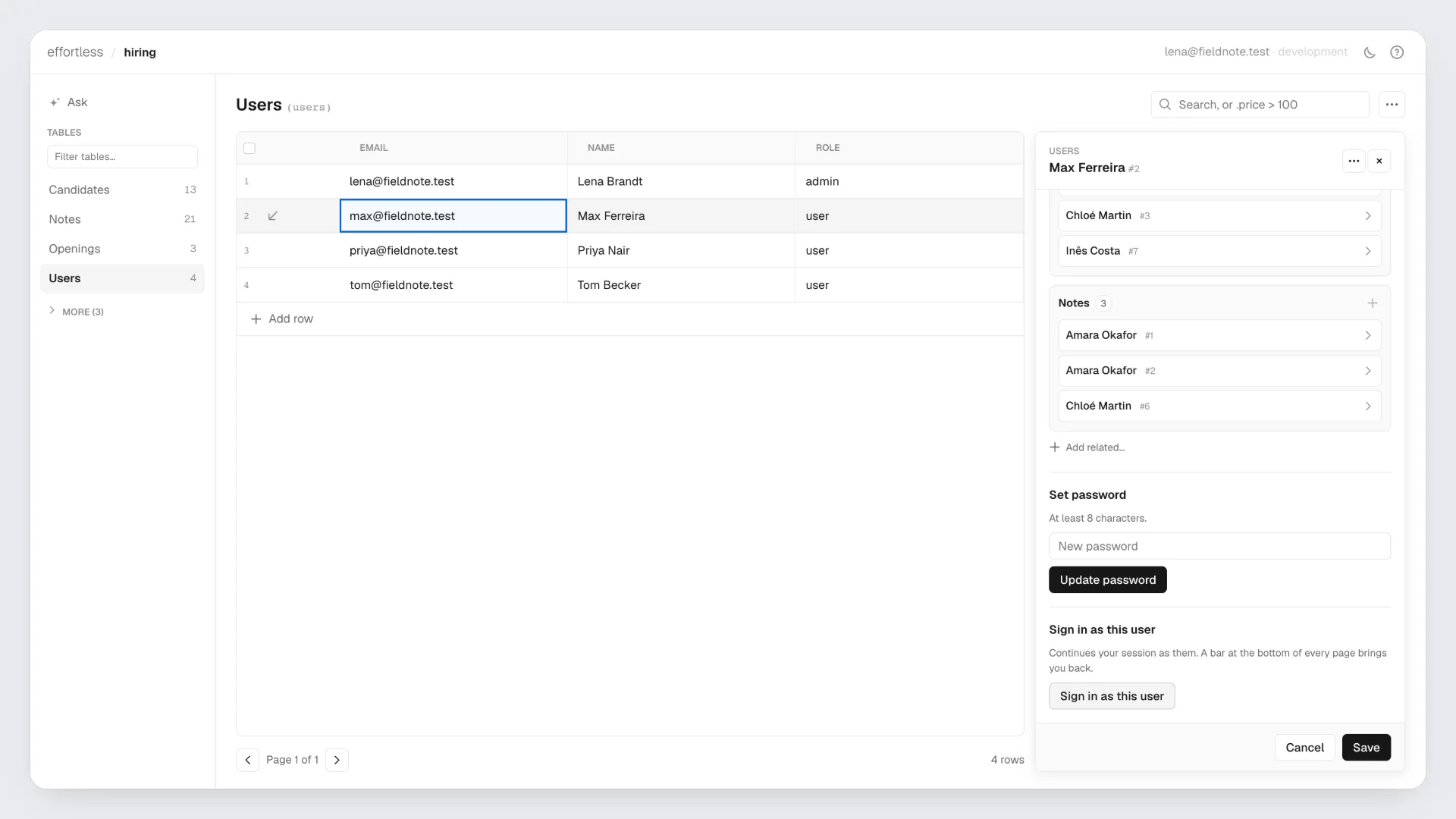The image size is (1456, 819).
Task: Focus the search box in Users header
Action: [x=1260, y=105]
